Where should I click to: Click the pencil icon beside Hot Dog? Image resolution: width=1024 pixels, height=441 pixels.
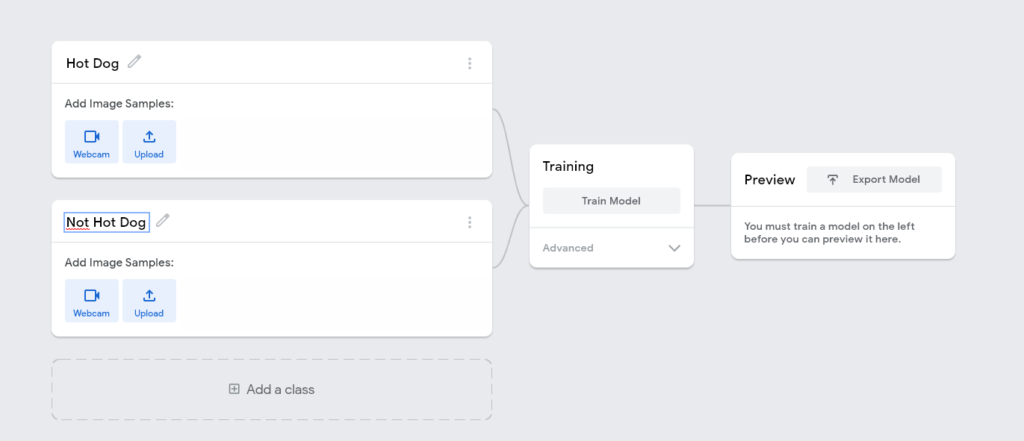134,62
